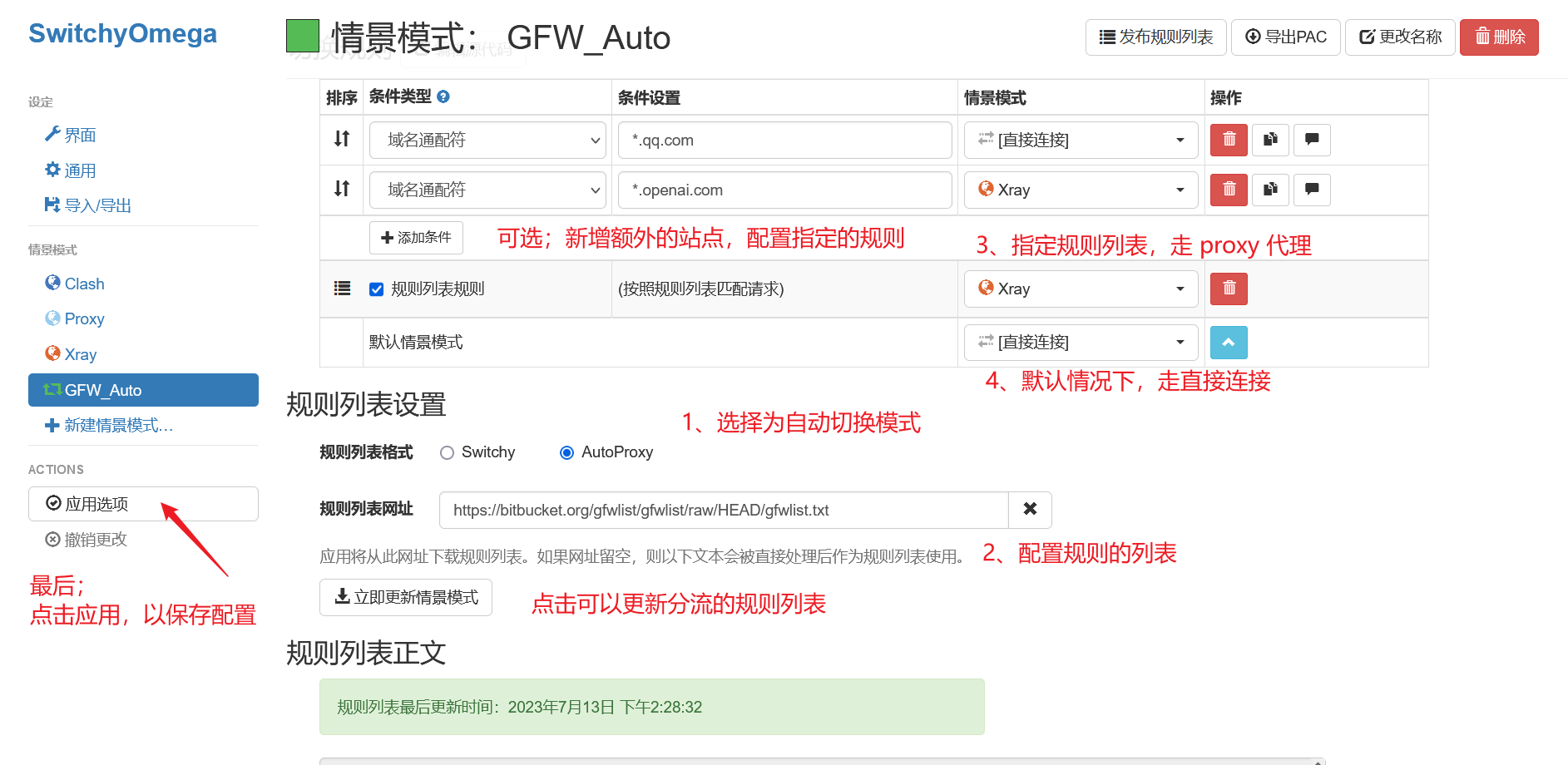1568x765 pixels.
Task: Uncheck the 规则列表规则 checkbox
Action: 376,289
